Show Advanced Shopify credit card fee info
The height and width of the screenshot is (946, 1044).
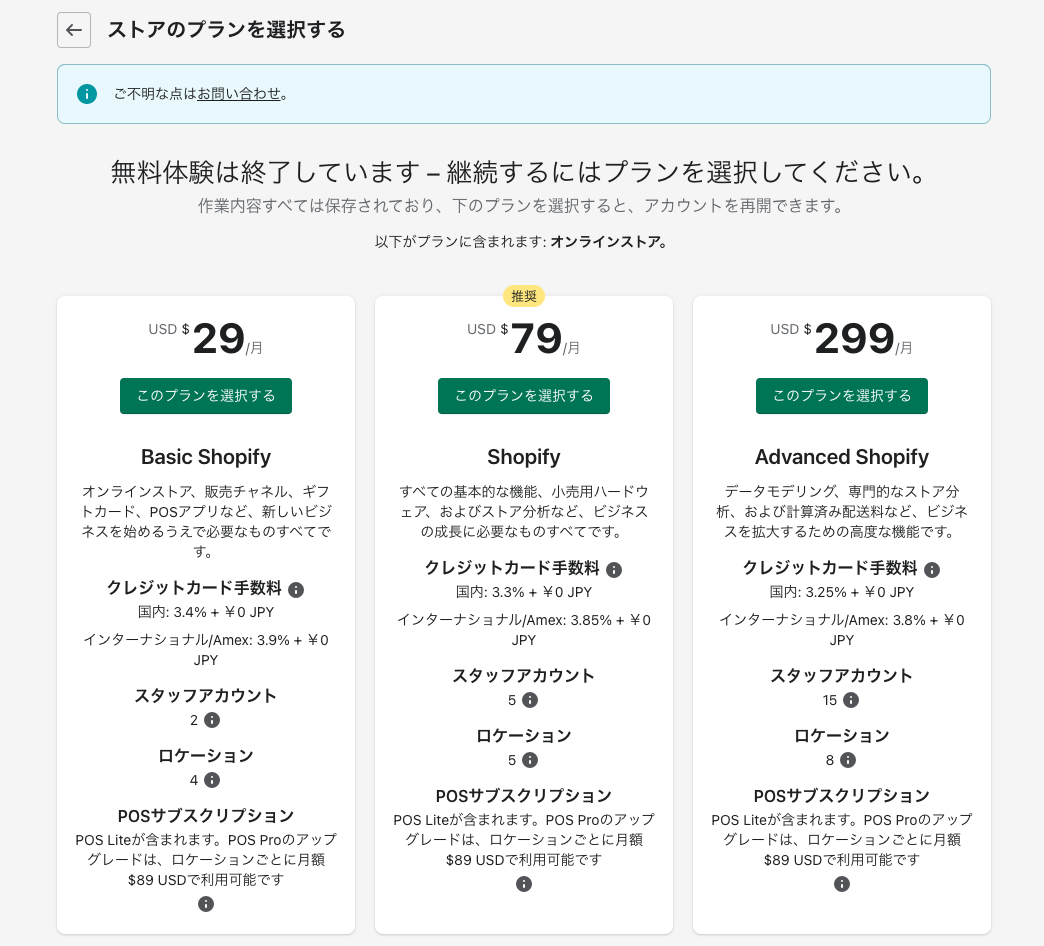[x=932, y=569]
